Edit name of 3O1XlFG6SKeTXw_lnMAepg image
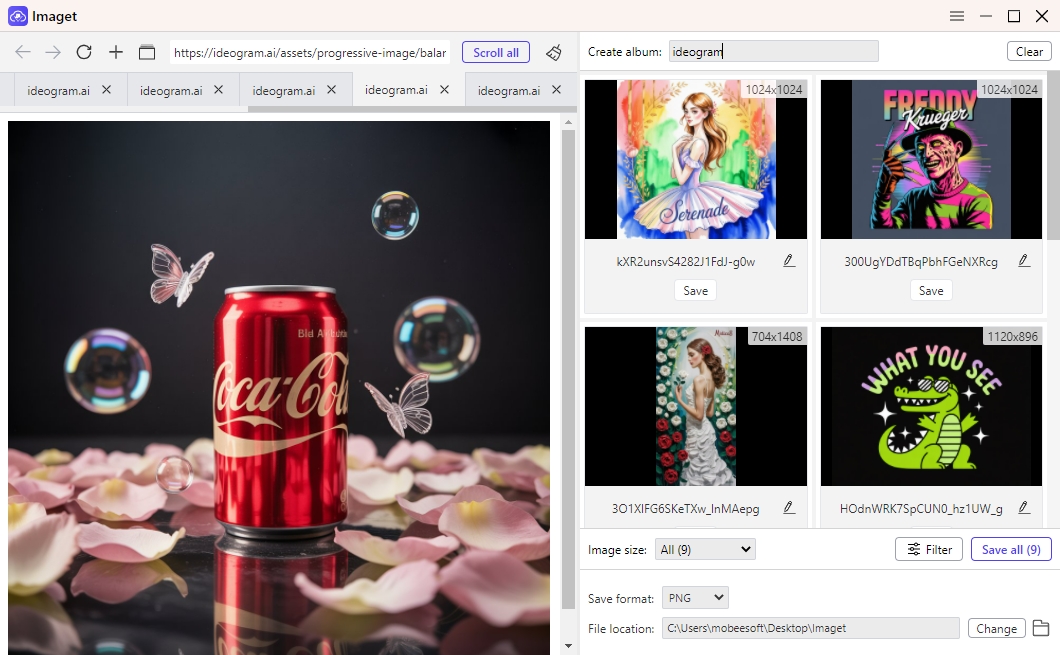Viewport: 1060px width, 655px height. (x=789, y=508)
